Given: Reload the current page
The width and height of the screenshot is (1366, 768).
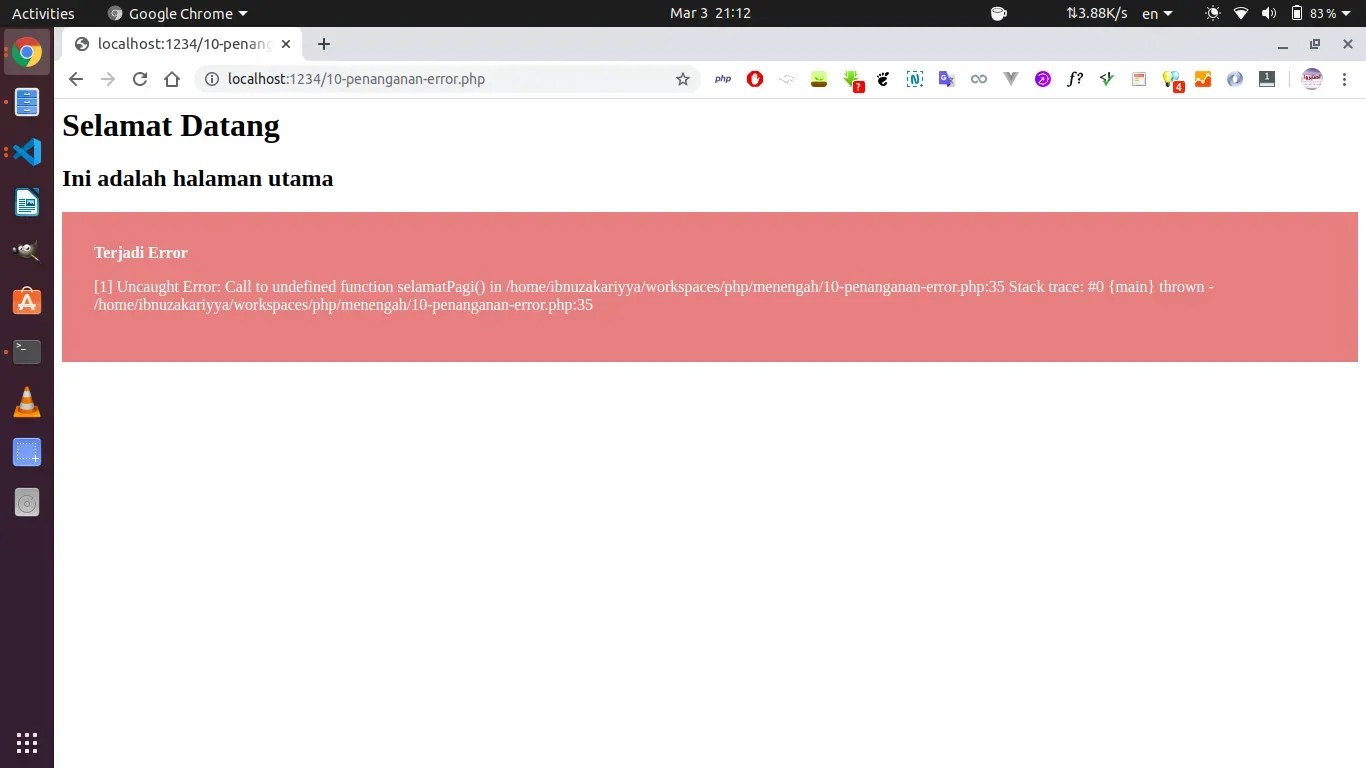Looking at the screenshot, I should tap(140, 79).
